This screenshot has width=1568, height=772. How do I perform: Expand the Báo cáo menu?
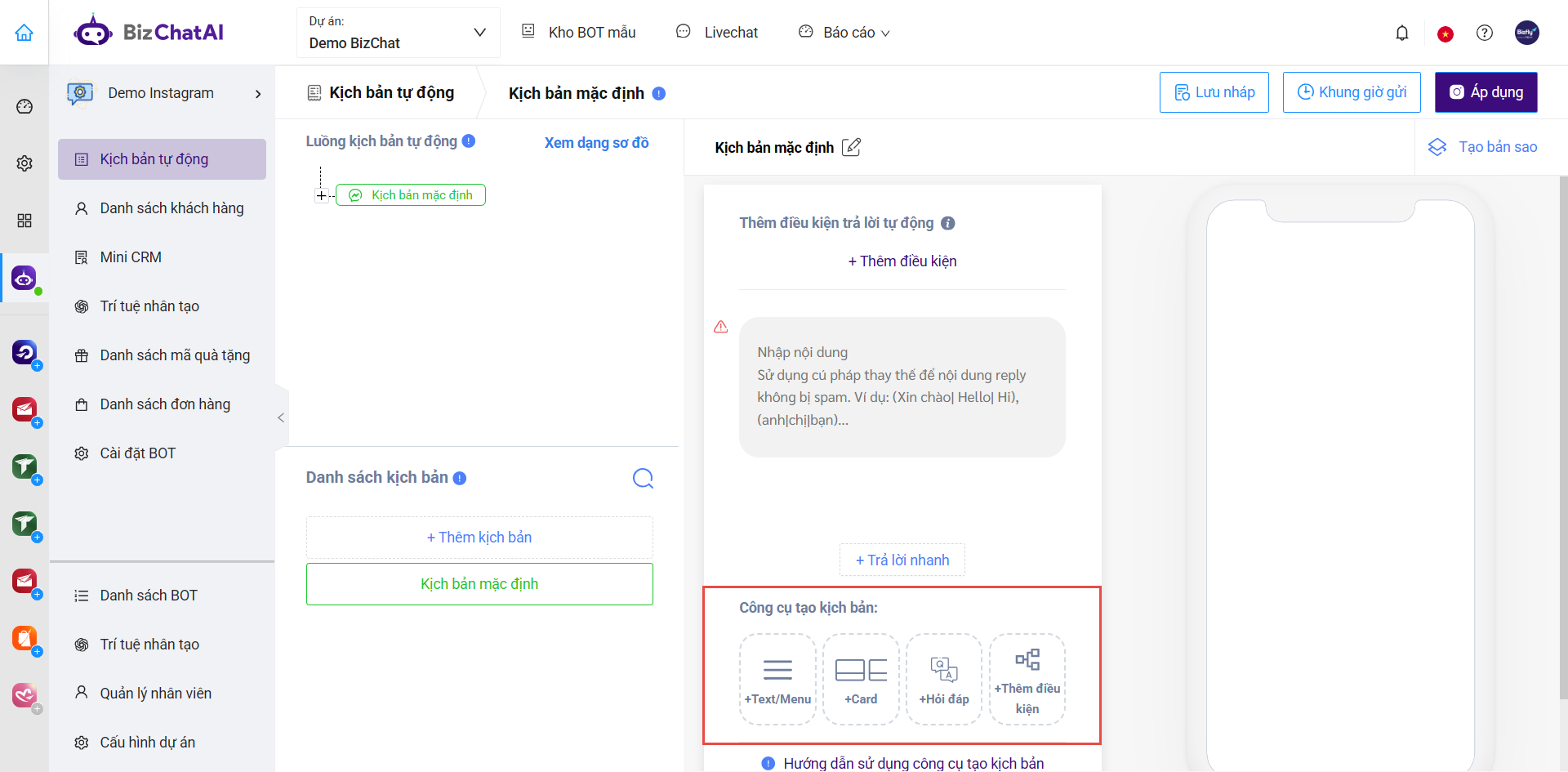[x=844, y=33]
